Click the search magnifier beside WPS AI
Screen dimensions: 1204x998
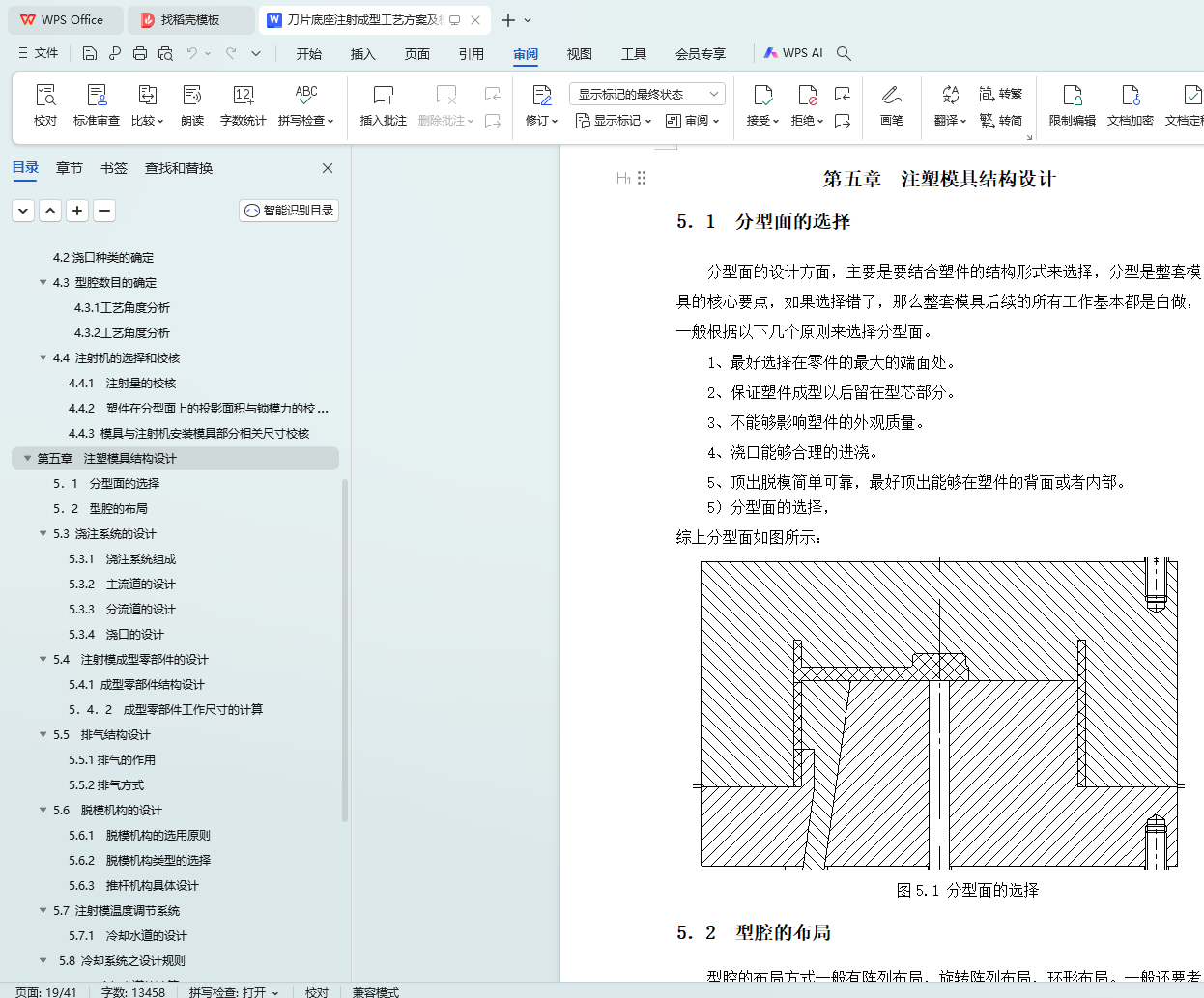(x=844, y=53)
